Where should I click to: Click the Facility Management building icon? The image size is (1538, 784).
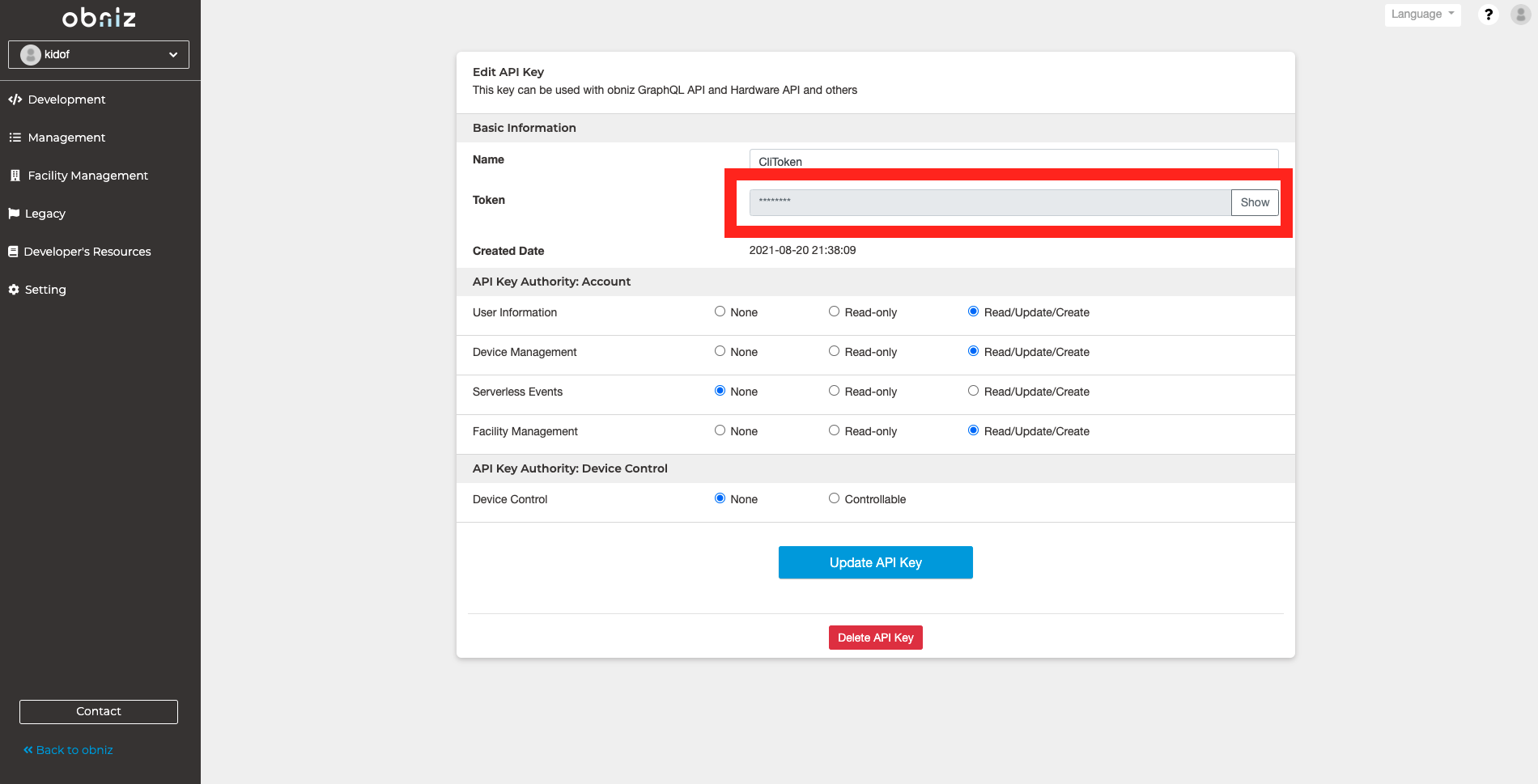[x=15, y=176]
